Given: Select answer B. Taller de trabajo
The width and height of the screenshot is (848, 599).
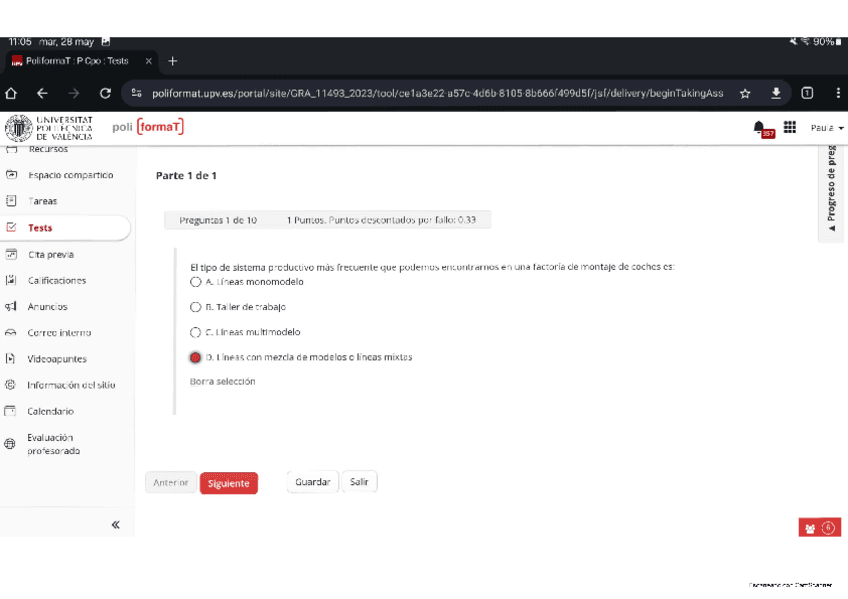Looking at the screenshot, I should 195,307.
